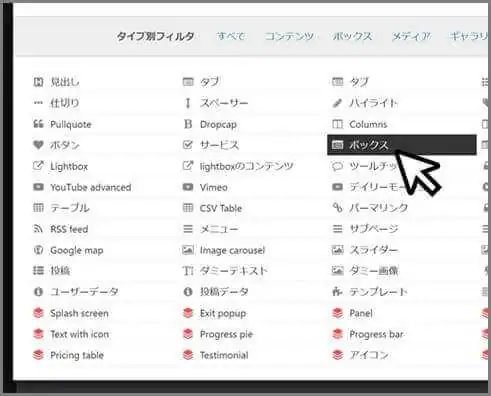Insert the highlighted ボックス shortcode
This screenshot has width=491, height=396.
pyautogui.click(x=402, y=145)
